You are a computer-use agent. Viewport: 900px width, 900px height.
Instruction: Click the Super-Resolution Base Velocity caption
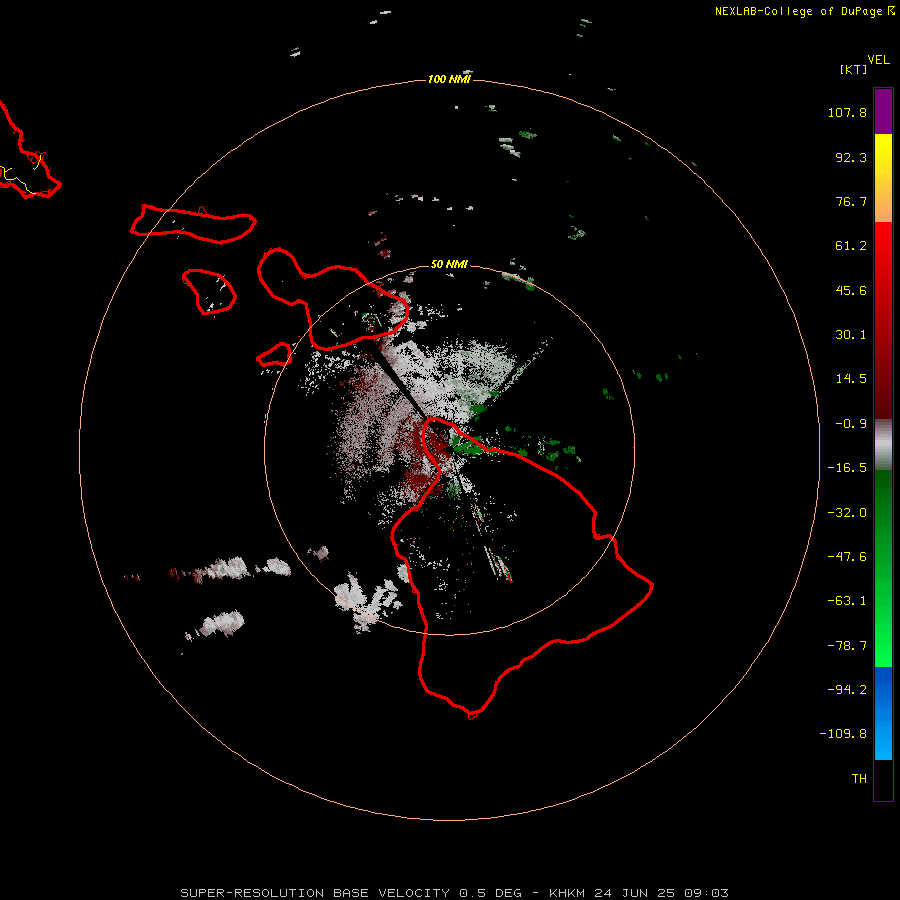coord(455,893)
